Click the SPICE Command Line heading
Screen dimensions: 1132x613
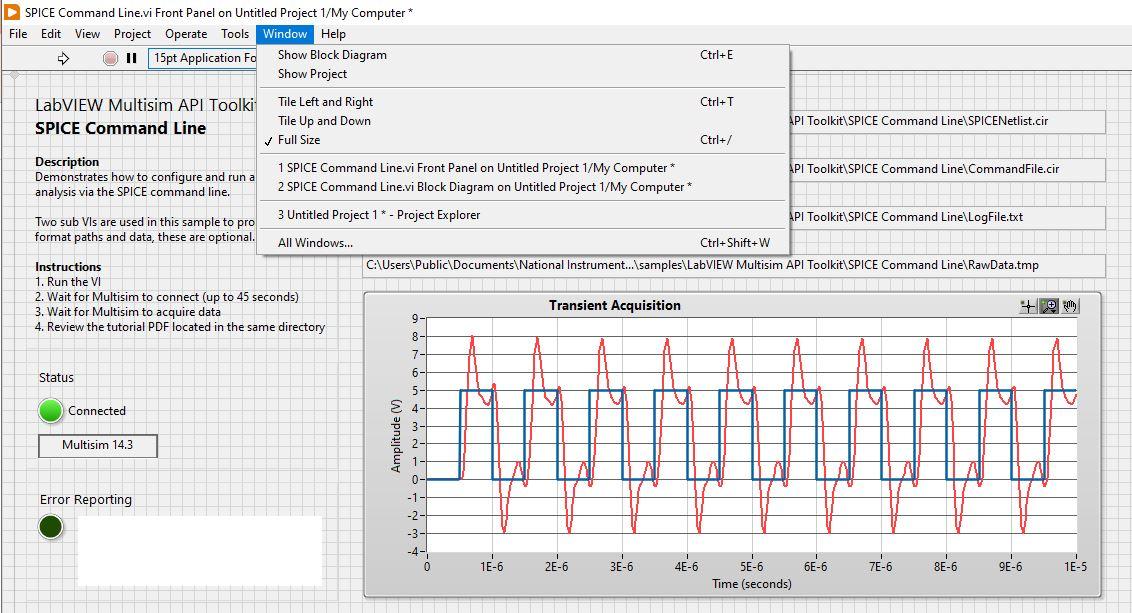tap(121, 129)
